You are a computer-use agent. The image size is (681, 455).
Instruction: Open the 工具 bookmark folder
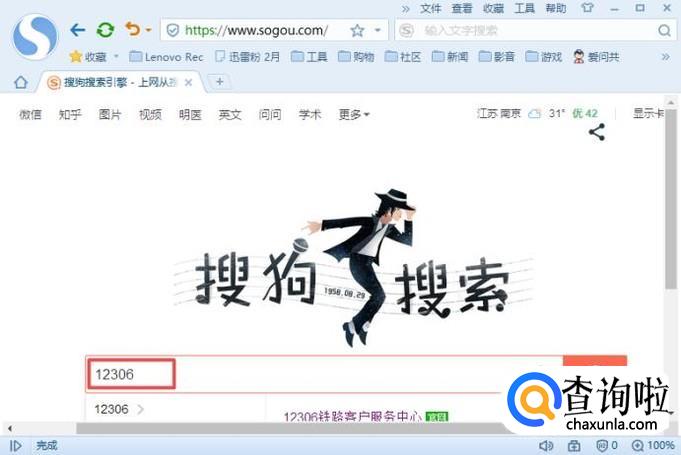click(309, 57)
